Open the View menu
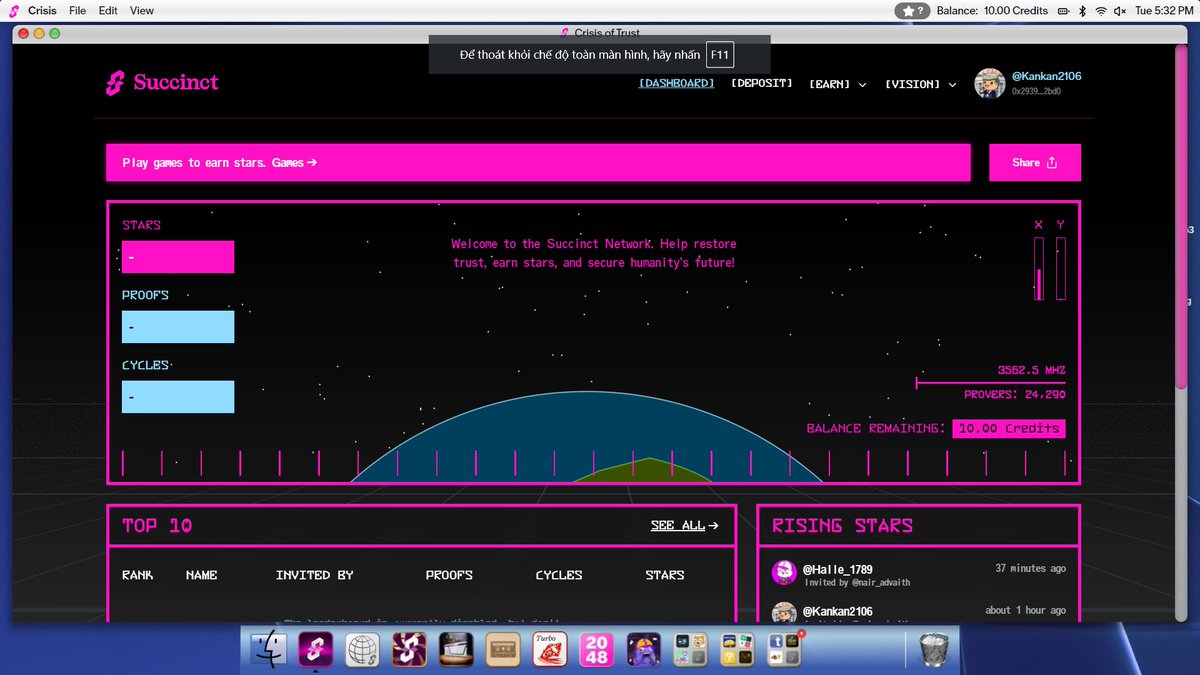 tap(142, 10)
